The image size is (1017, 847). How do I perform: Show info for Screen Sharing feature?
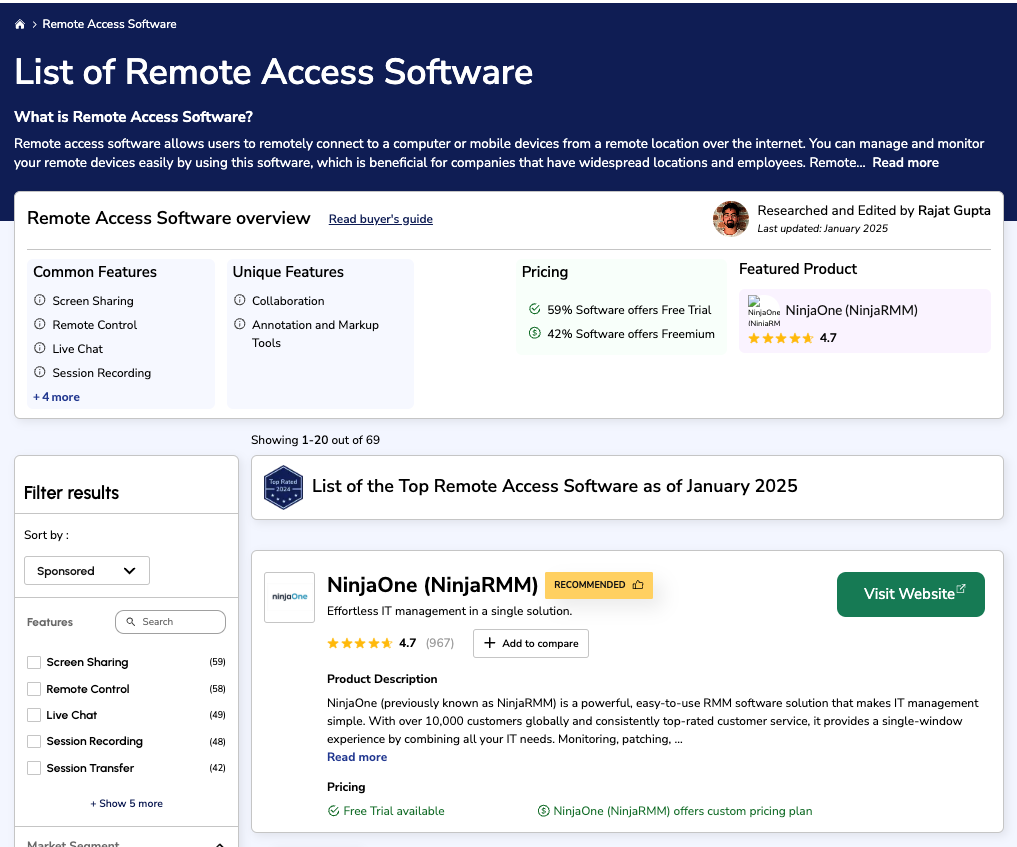pyautogui.click(x=40, y=300)
